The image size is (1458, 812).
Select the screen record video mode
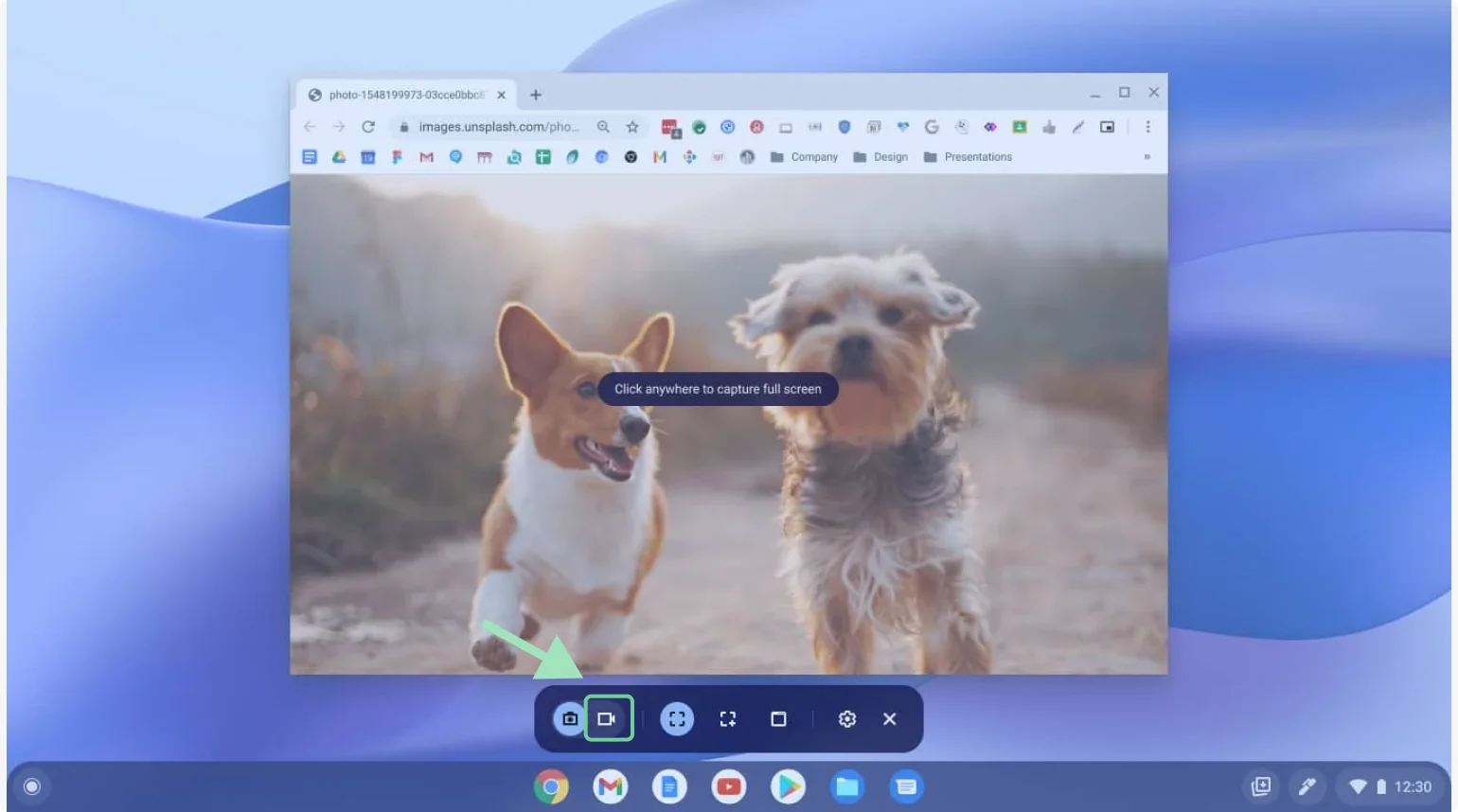click(x=610, y=718)
